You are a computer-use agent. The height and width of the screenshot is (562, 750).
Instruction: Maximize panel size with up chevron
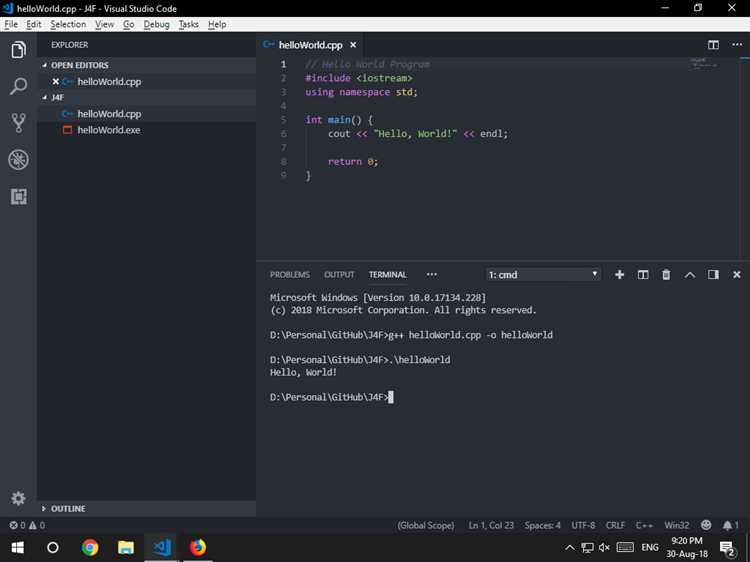pyautogui.click(x=690, y=275)
